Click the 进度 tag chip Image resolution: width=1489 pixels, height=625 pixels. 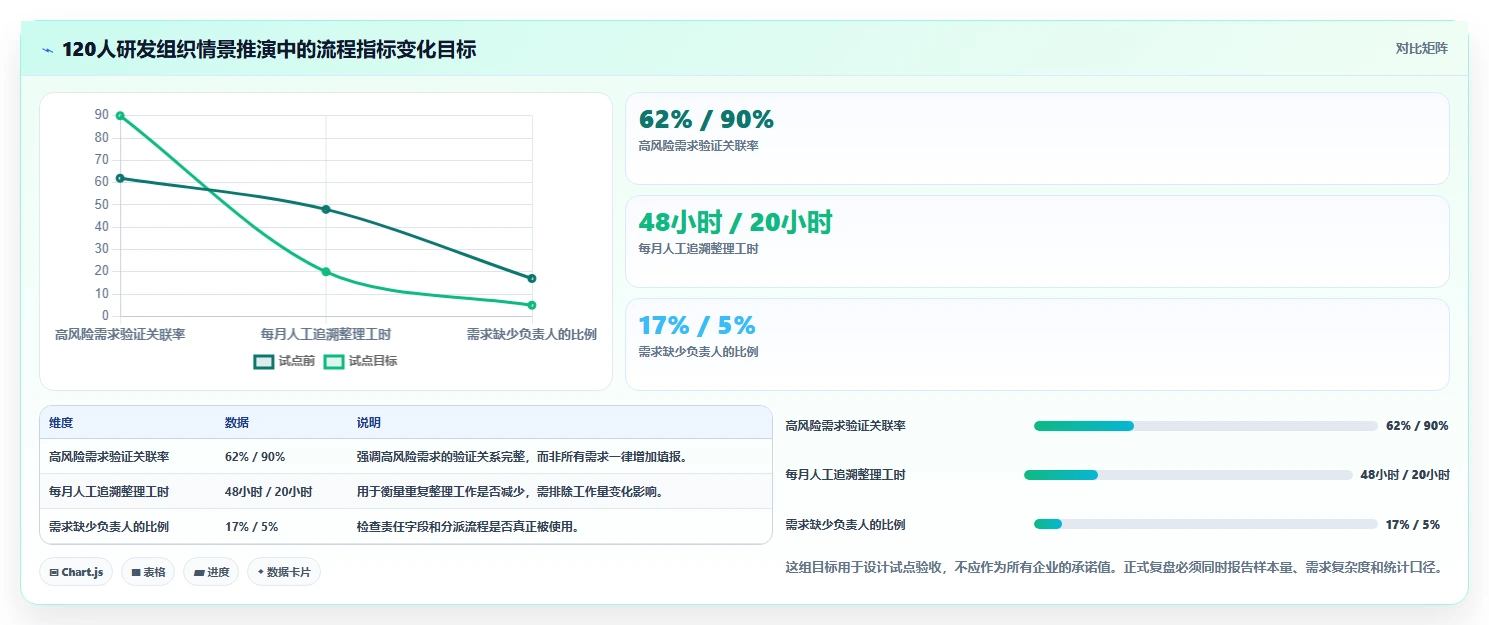click(211, 572)
